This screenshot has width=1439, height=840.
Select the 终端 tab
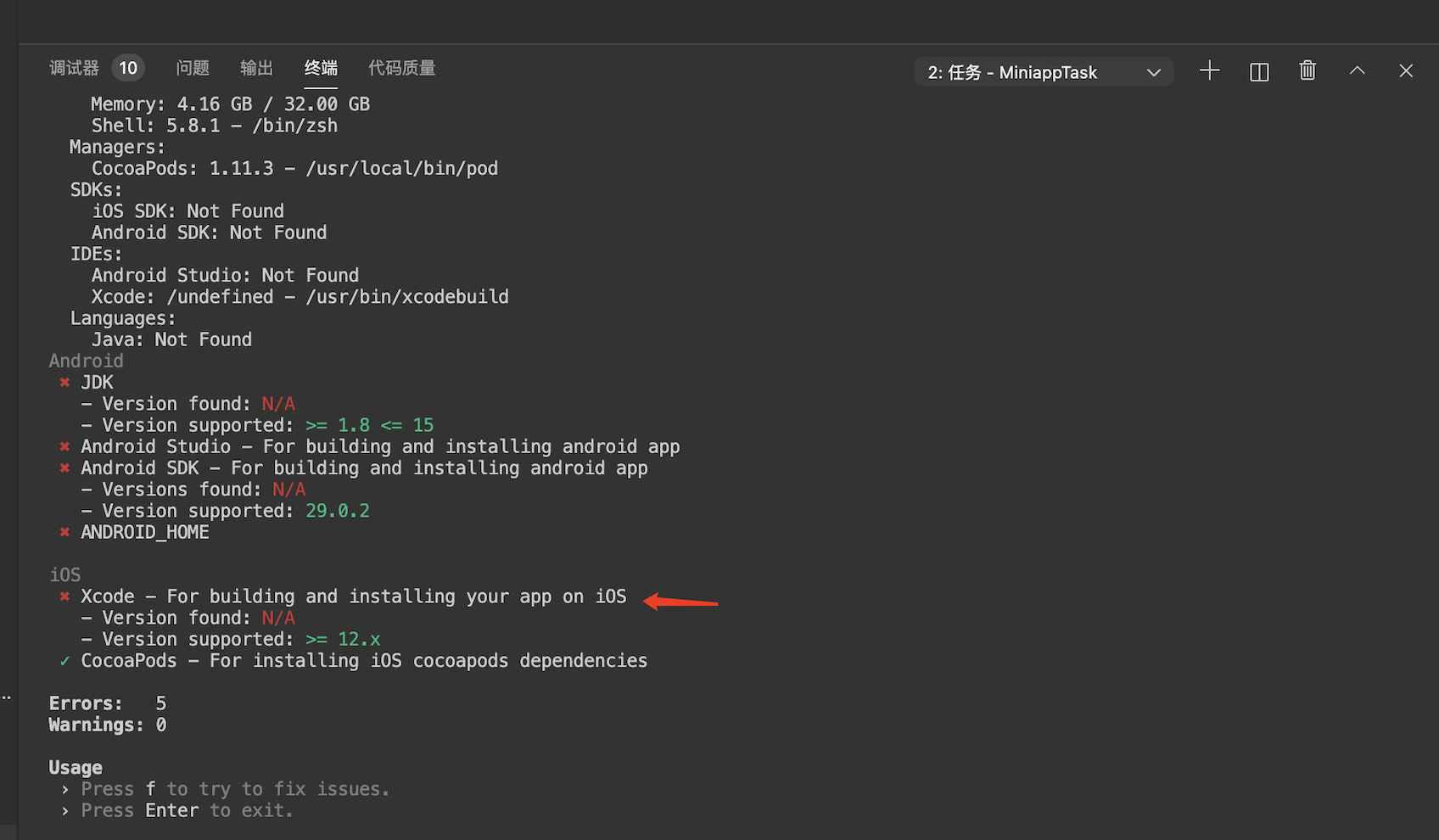click(x=321, y=68)
